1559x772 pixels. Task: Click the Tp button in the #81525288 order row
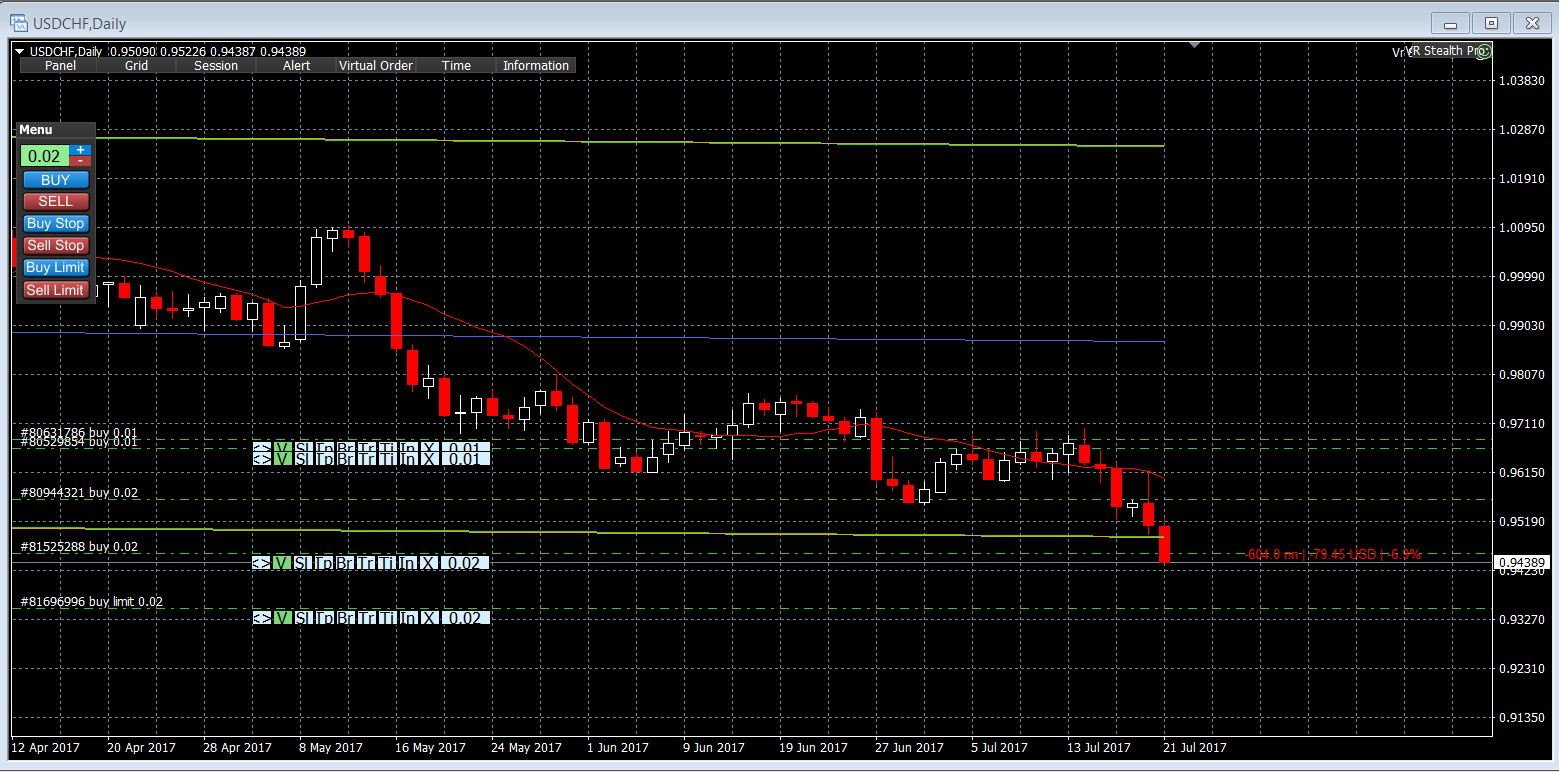[324, 563]
